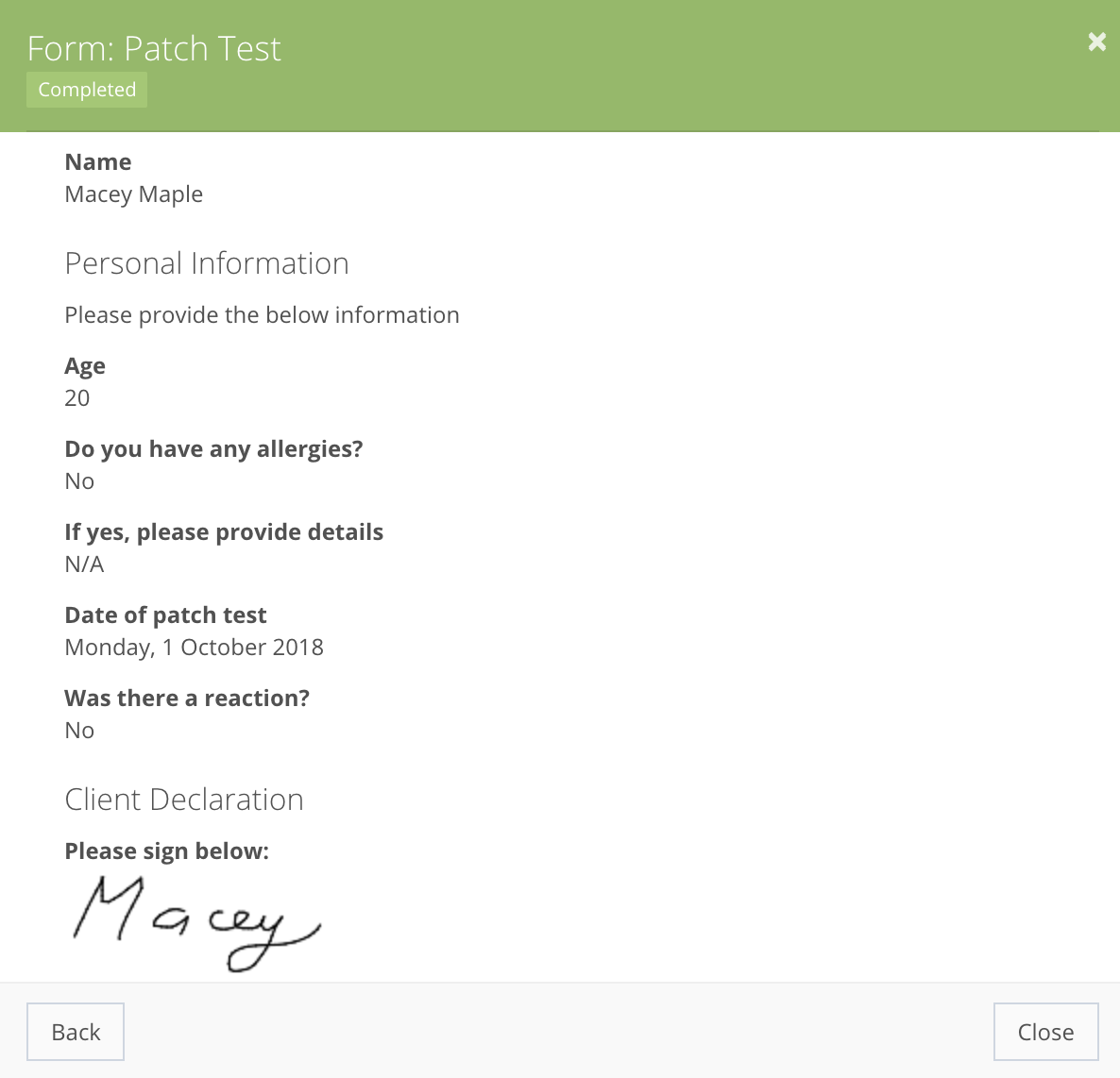Click the Personal Information heading

(207, 263)
